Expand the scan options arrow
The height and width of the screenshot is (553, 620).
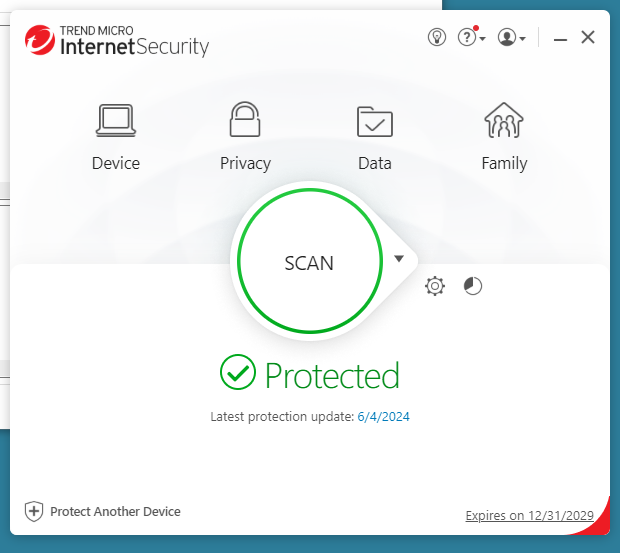(399, 259)
